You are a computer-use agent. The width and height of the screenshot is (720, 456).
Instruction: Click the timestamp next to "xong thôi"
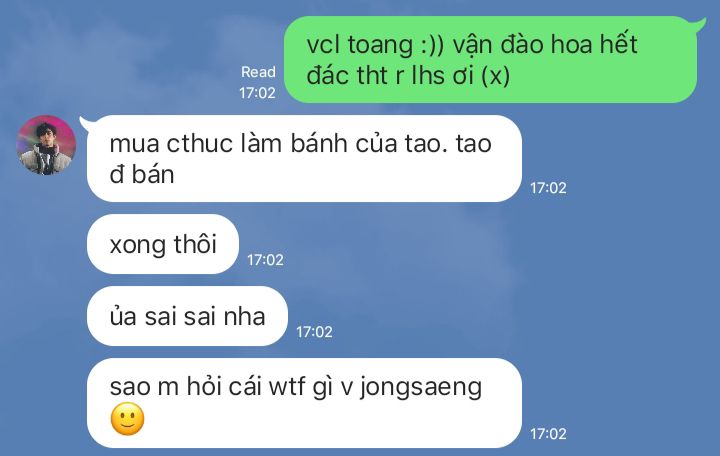point(265,260)
